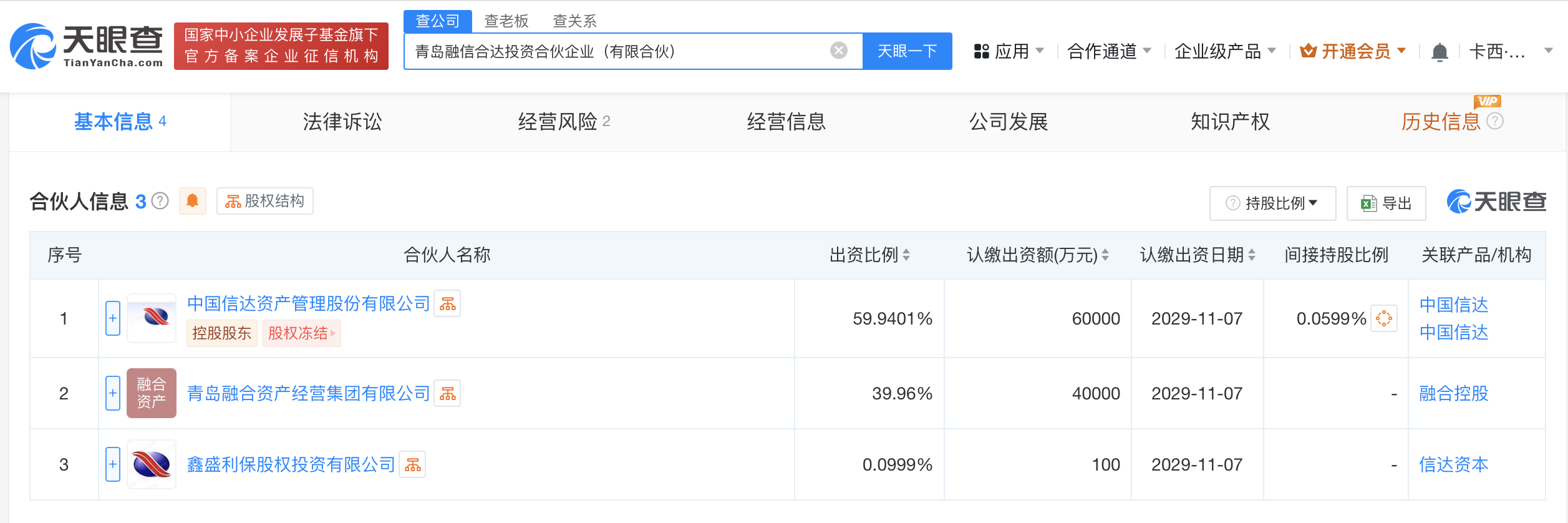Click the red 官方备案企业征信机构 banner

[281, 46]
